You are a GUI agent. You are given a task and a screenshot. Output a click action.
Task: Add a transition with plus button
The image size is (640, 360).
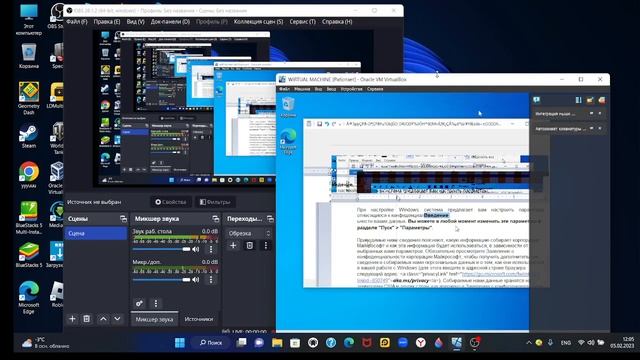(233, 245)
